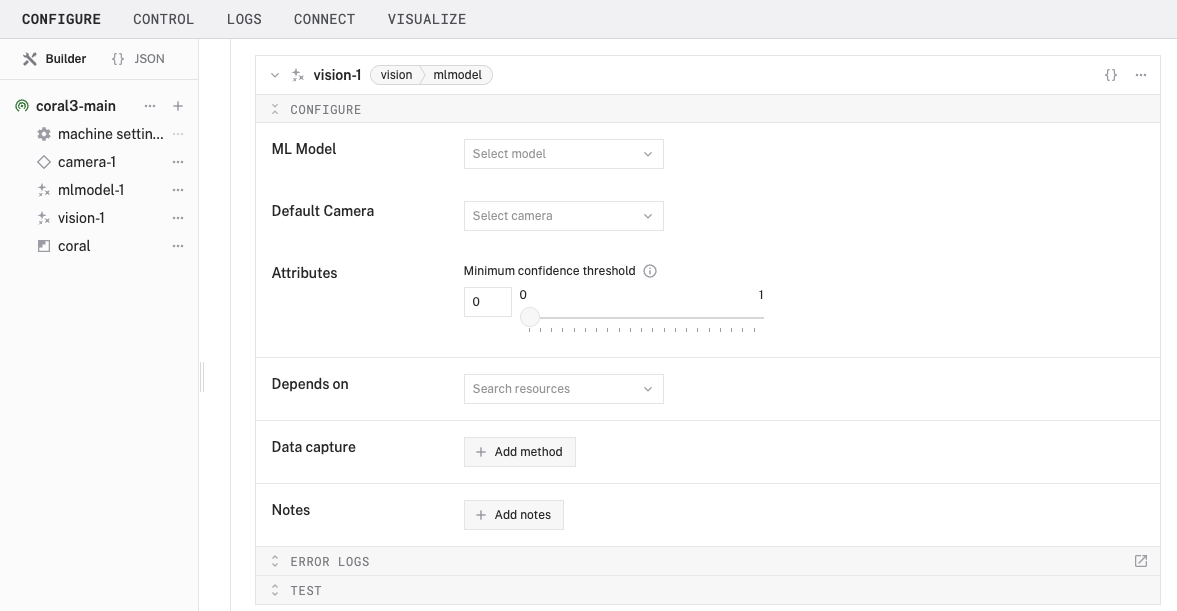1177x611 pixels.
Task: Select mlmodel-1 in the tree
Action: [x=91, y=190]
